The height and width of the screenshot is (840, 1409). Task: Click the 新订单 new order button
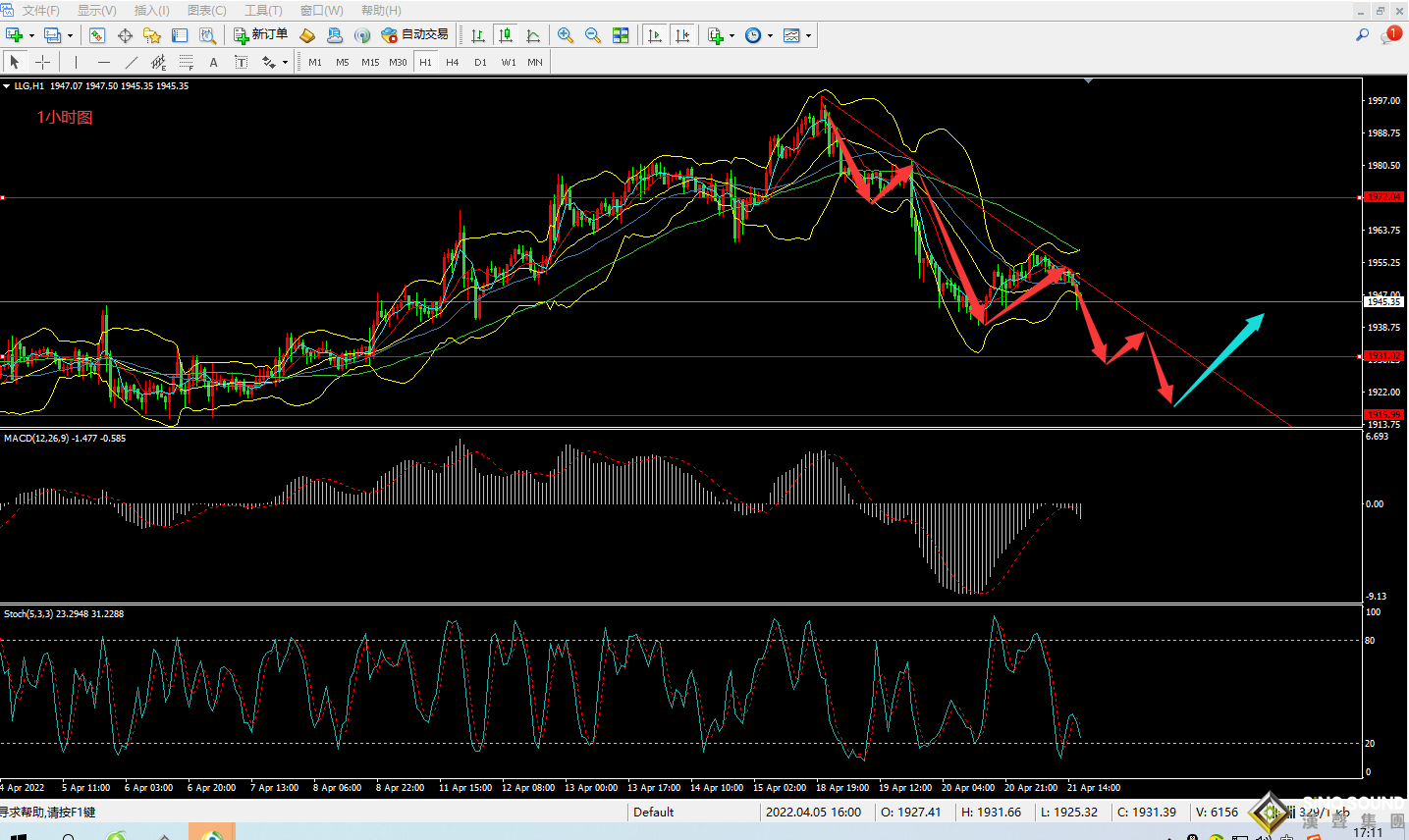tap(261, 35)
